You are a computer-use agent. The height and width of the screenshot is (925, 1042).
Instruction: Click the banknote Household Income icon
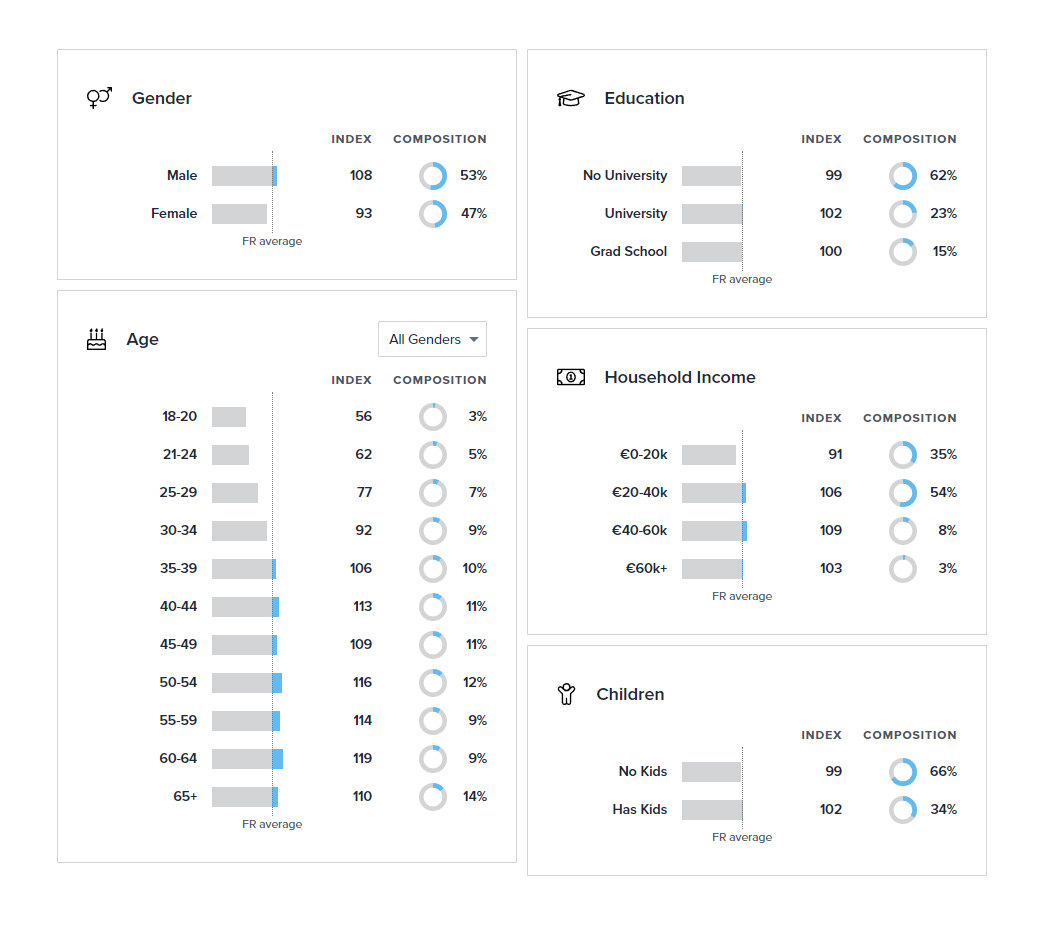pos(570,377)
